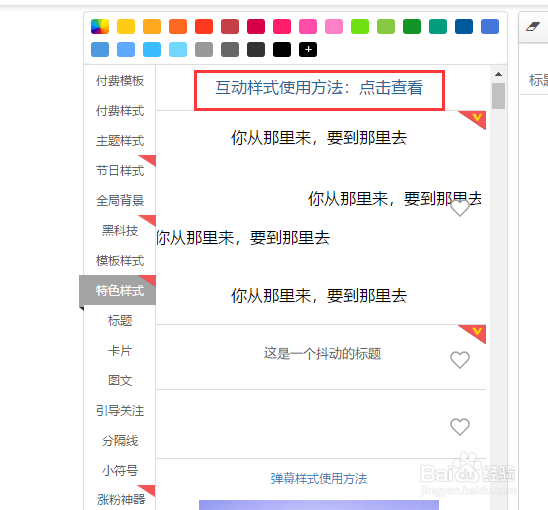Switch to 节日样式 category
The height and width of the screenshot is (510, 548).
point(120,171)
